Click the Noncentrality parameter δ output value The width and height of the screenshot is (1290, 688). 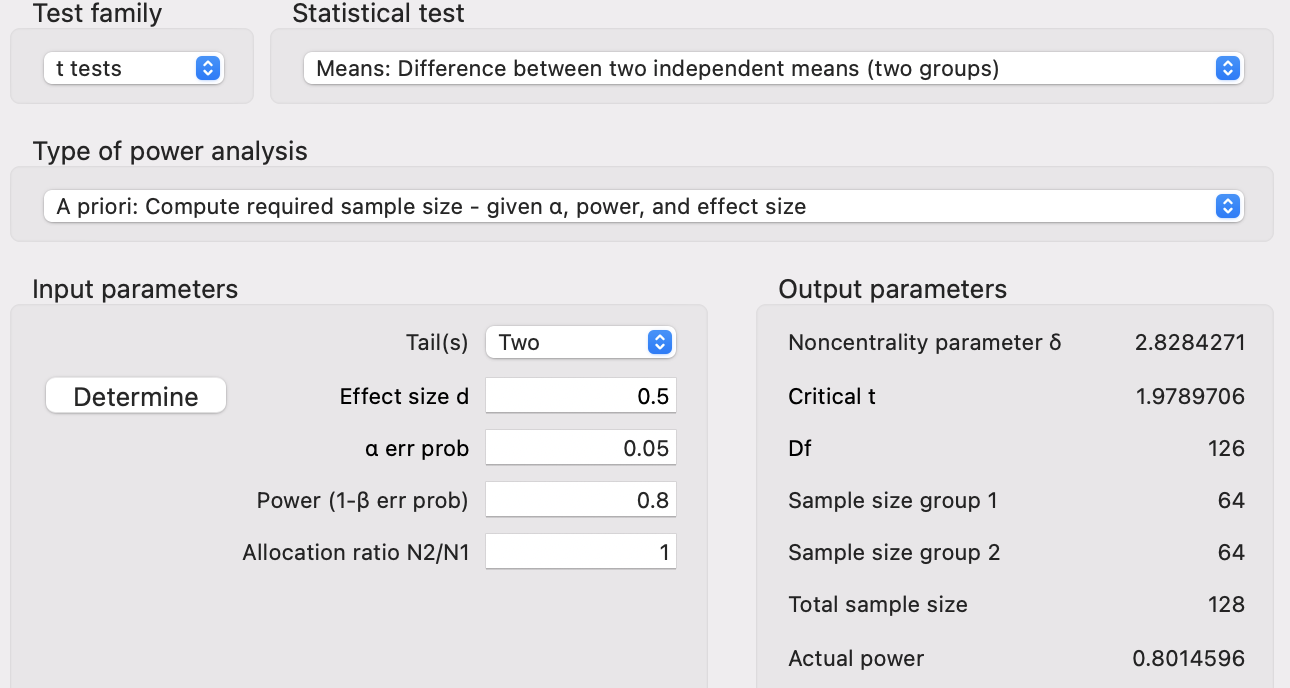1189,342
